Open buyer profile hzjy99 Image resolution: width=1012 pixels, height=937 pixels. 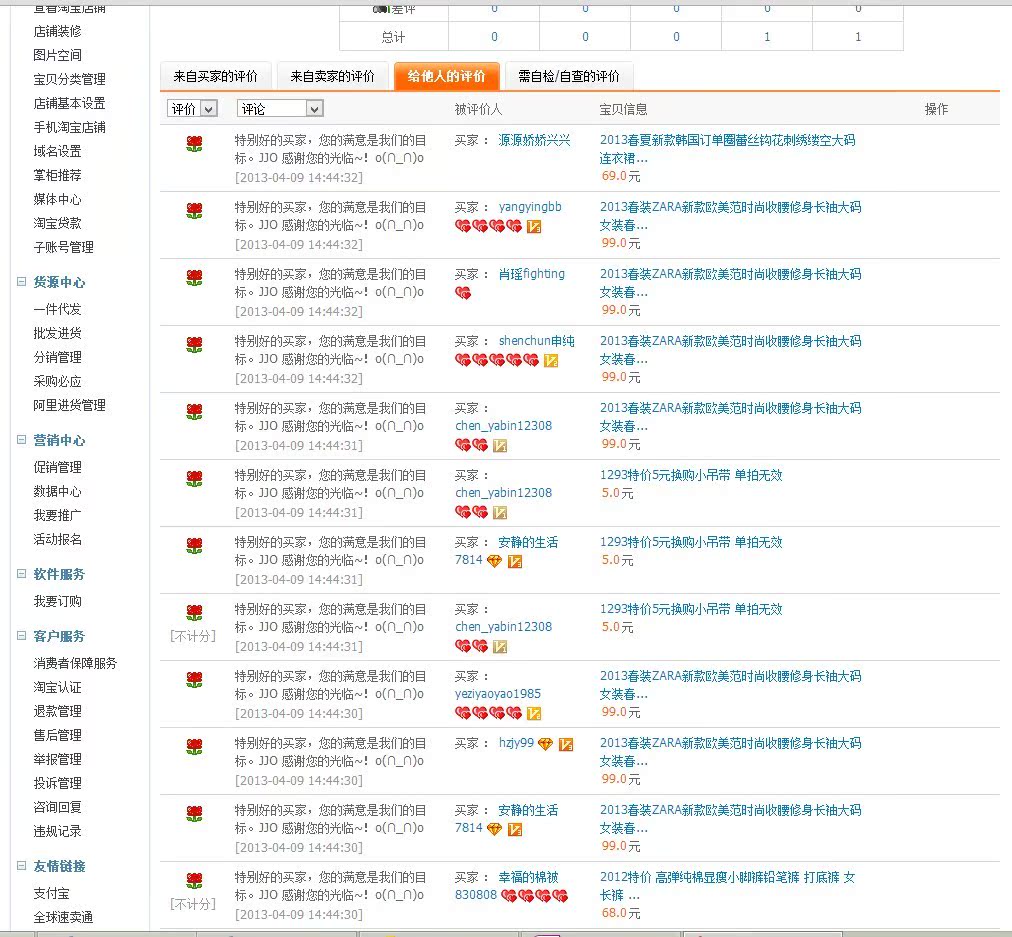point(516,743)
